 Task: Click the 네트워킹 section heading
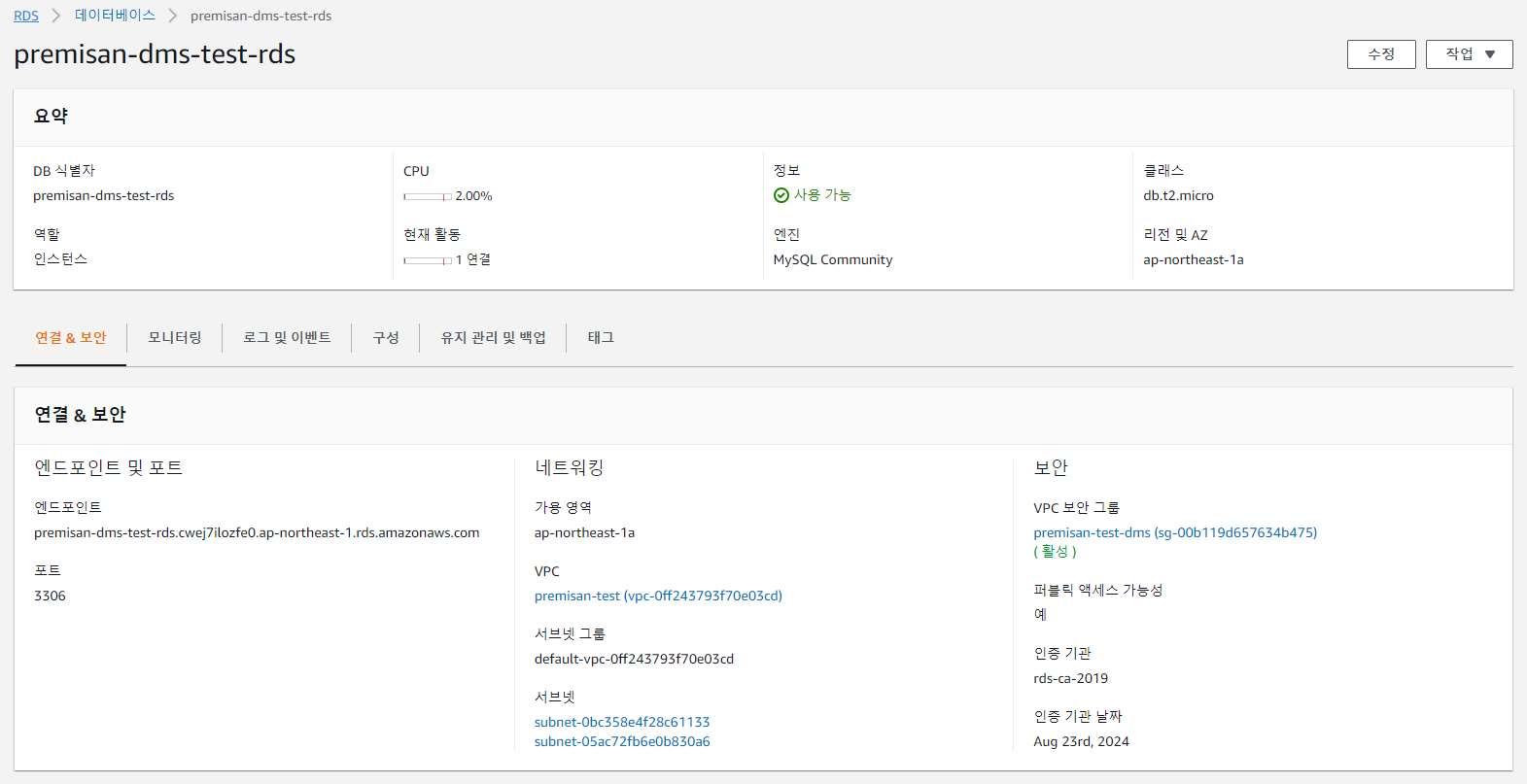569,467
